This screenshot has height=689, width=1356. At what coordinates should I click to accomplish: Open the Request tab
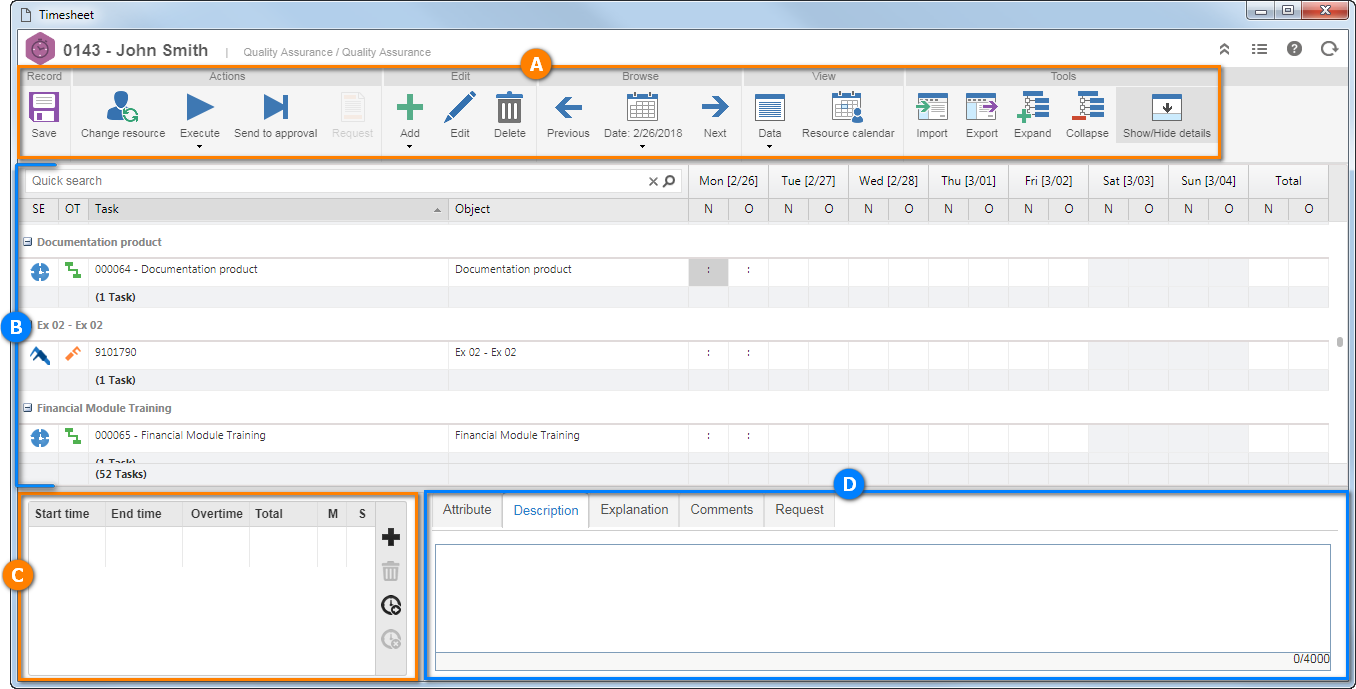pyautogui.click(x=800, y=510)
